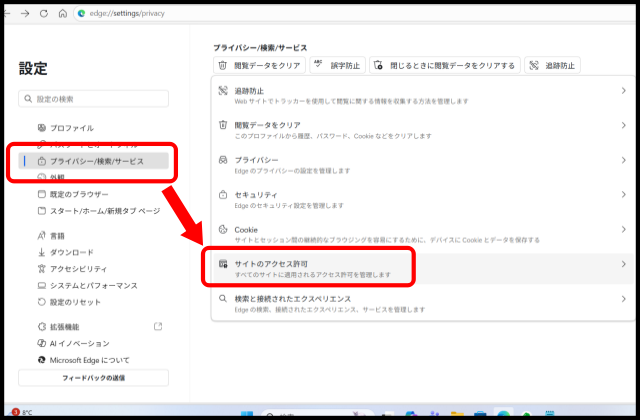Click the Edge logo in address bar
640x420 pixels.
coord(82,13)
